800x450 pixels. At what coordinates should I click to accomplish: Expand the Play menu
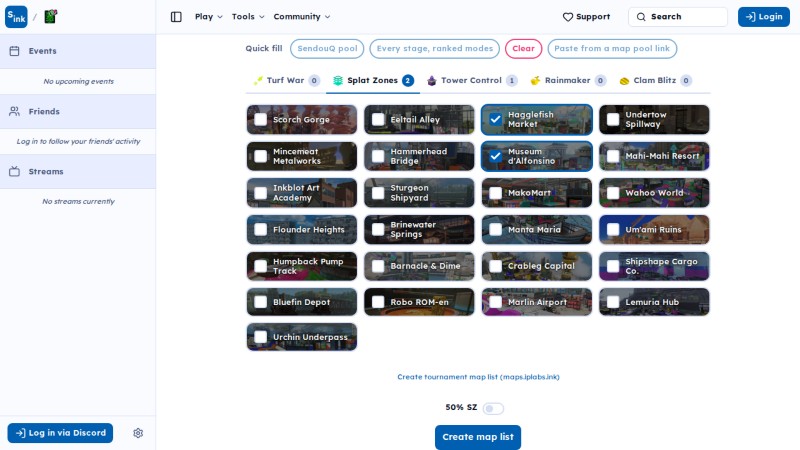(x=209, y=17)
